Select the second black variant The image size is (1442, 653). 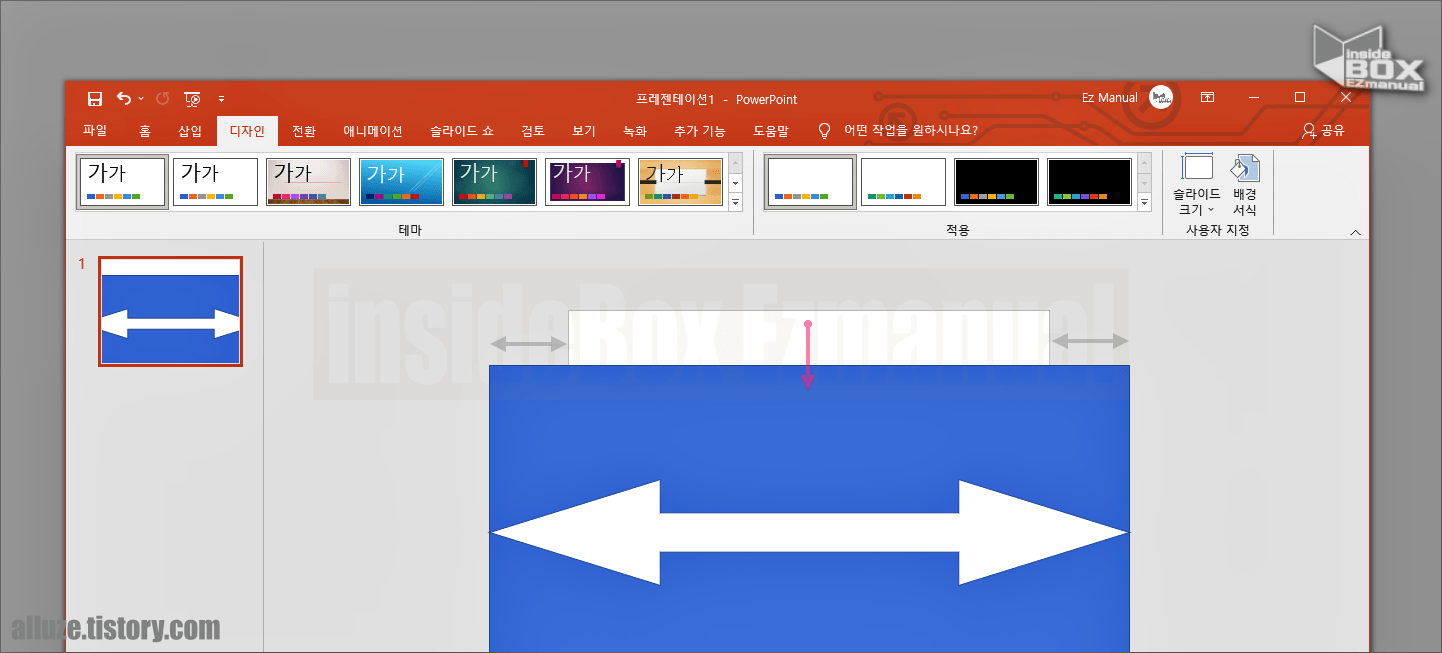[x=1089, y=182]
